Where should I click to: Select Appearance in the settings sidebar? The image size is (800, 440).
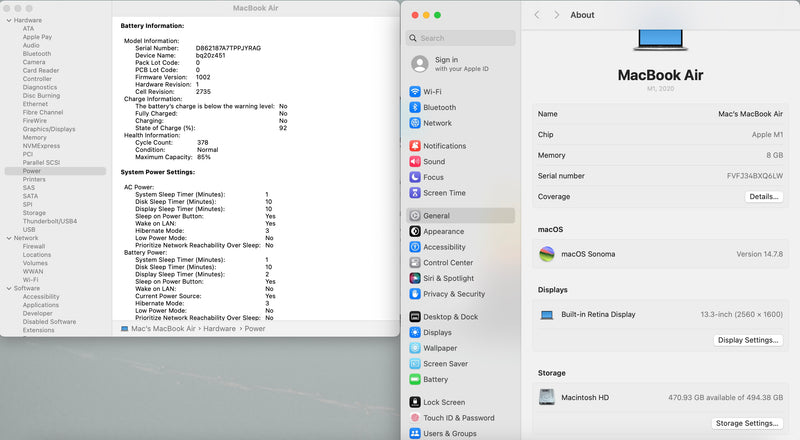443,231
